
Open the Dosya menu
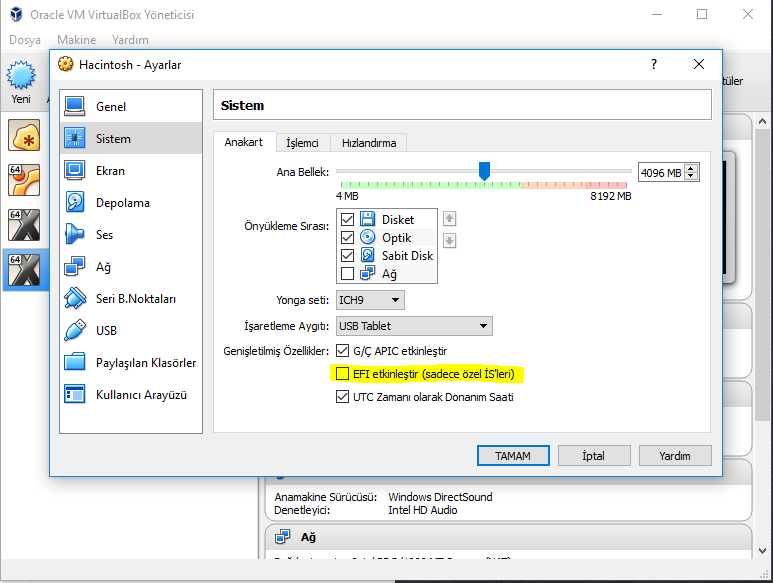pyautogui.click(x=25, y=39)
